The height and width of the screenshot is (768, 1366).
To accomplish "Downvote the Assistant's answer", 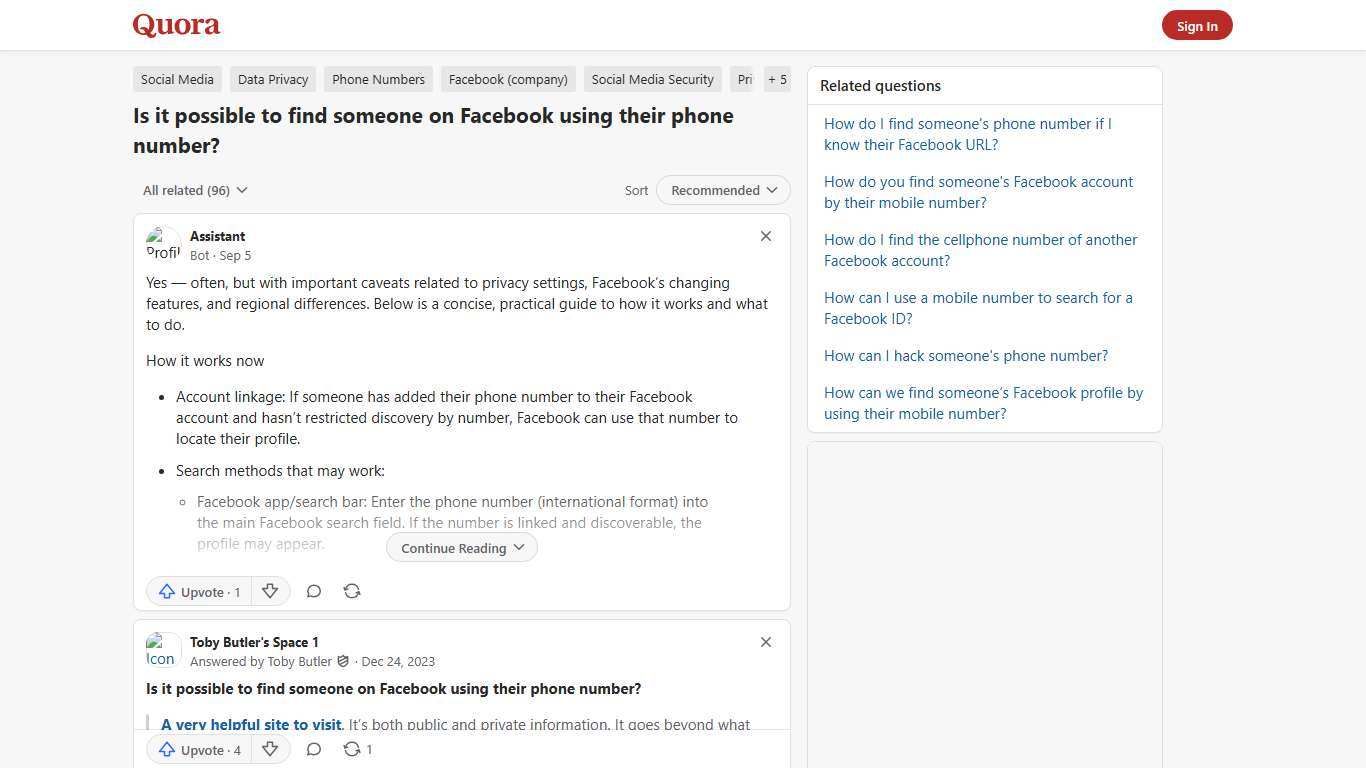I will coord(270,591).
